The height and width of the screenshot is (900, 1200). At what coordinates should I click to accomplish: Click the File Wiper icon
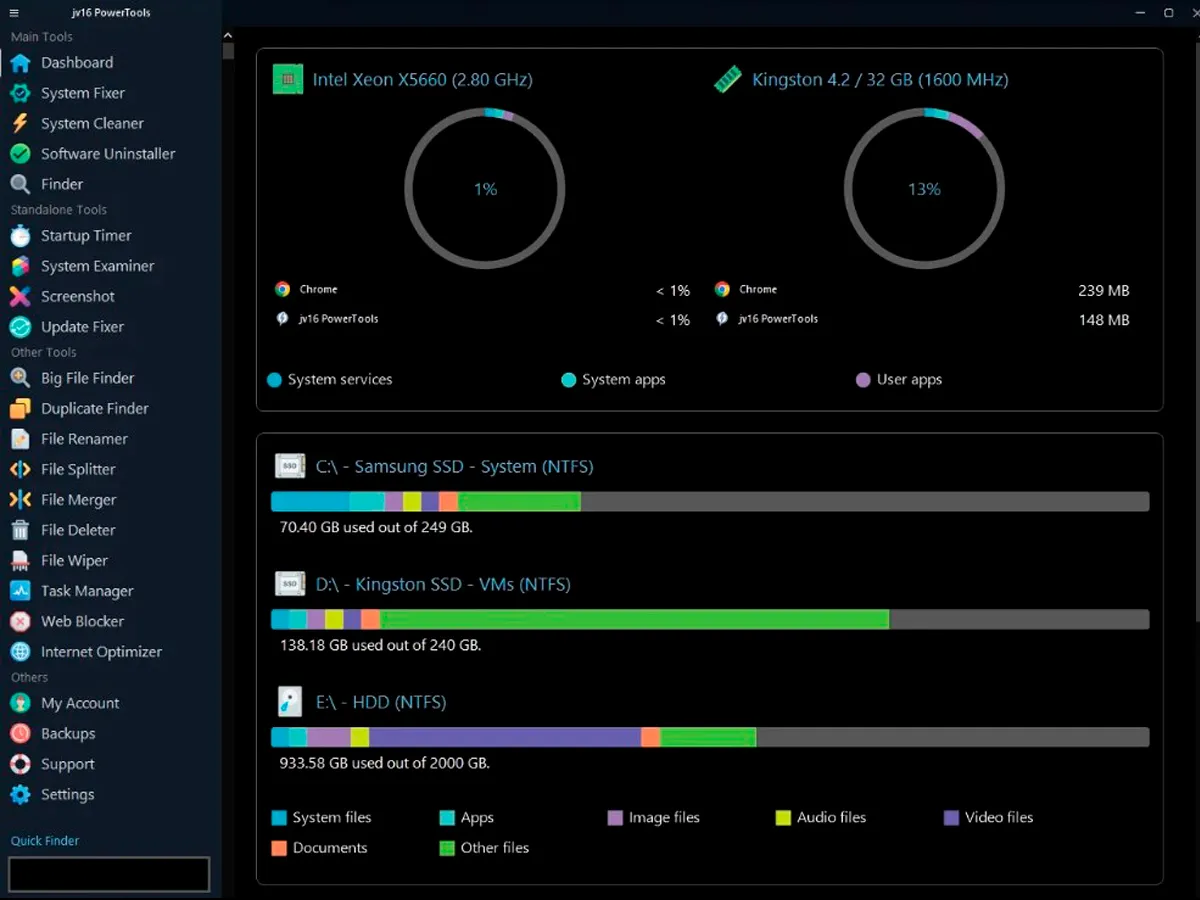click(20, 561)
